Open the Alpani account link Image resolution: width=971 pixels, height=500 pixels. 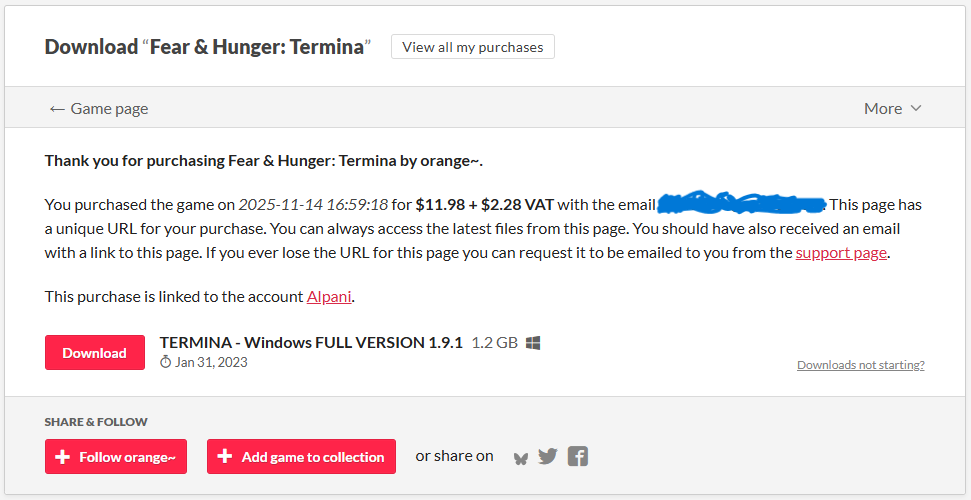point(329,297)
